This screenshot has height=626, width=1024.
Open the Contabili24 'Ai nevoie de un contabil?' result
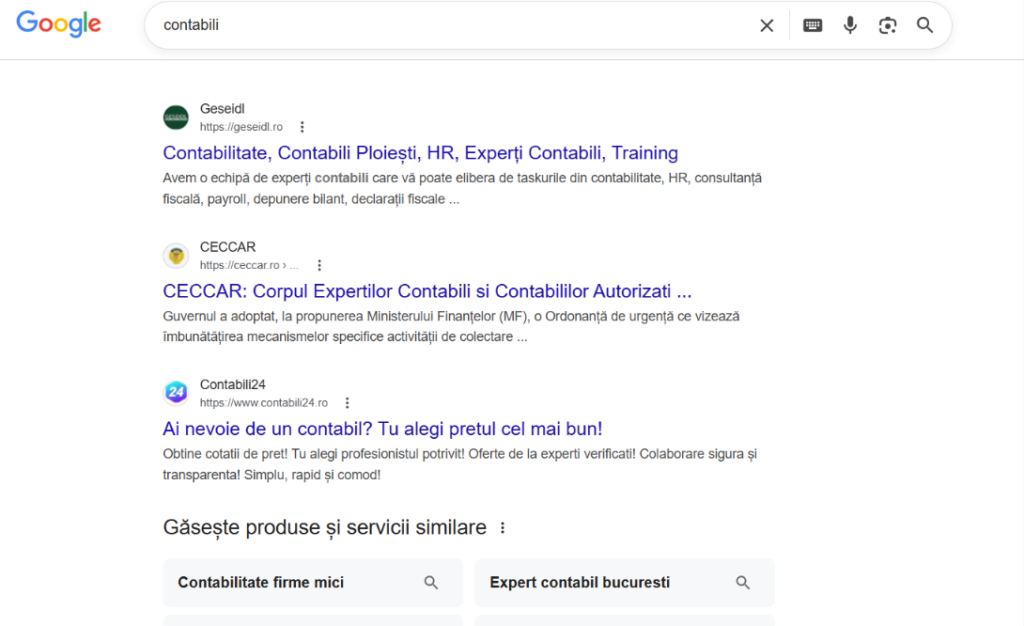point(383,428)
